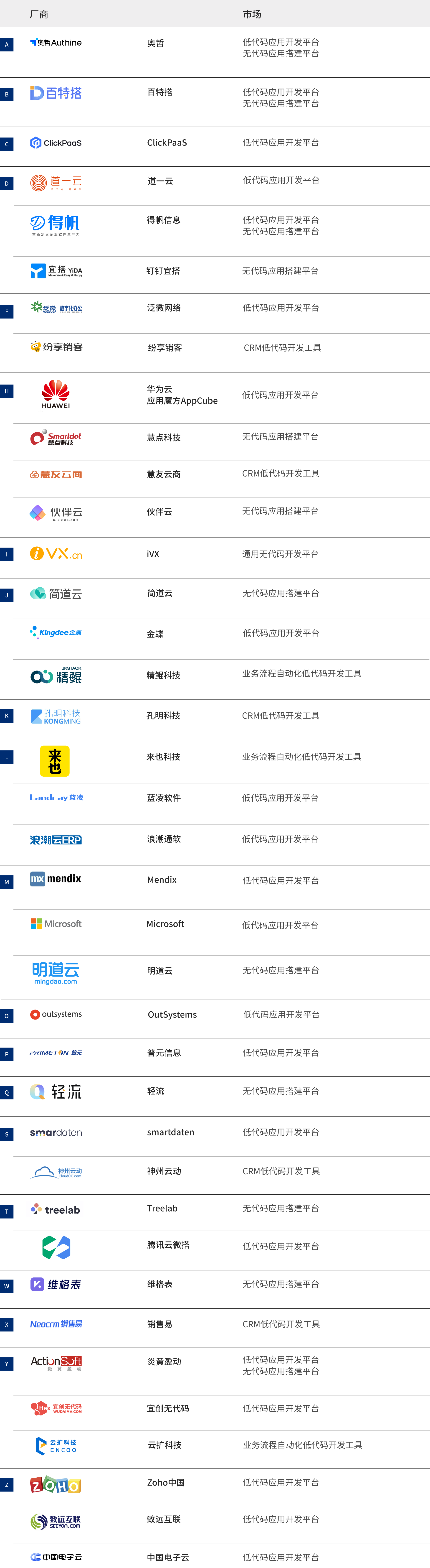Click the 精鲲 JKSTACK logo
Image resolution: width=430 pixels, height=1568 pixels.
56,675
